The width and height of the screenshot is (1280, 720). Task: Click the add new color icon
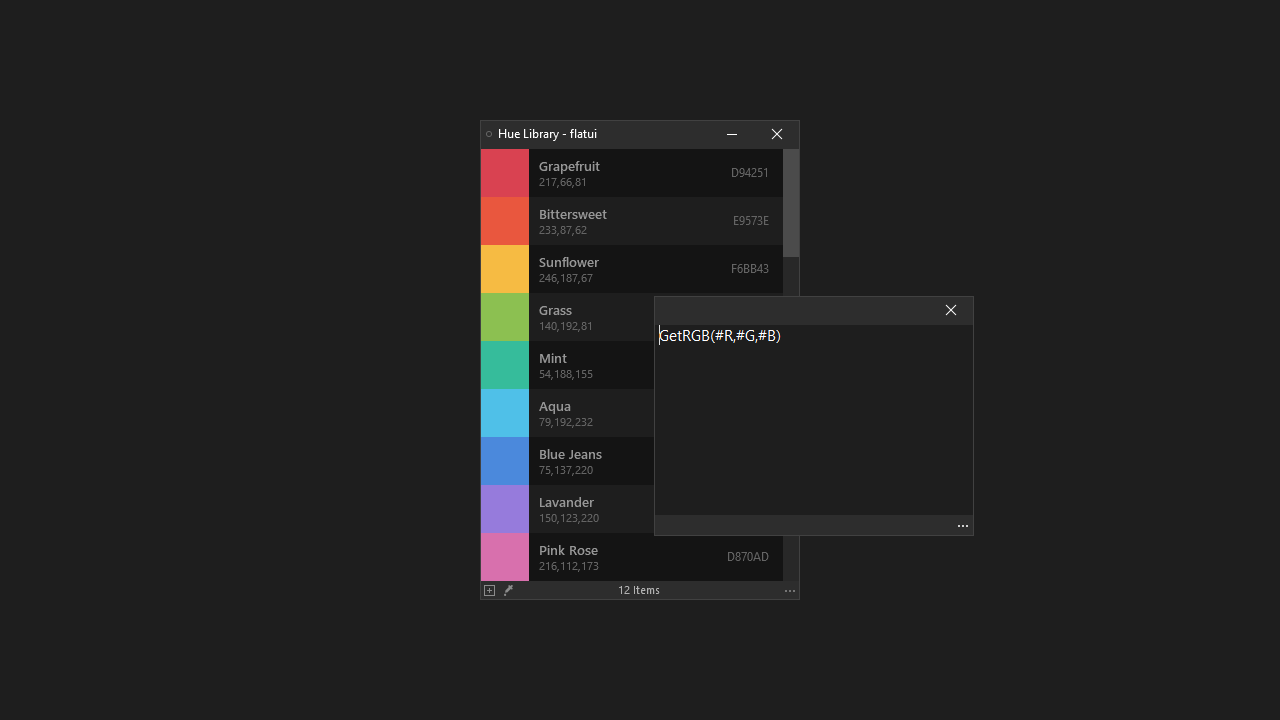[x=489, y=590]
